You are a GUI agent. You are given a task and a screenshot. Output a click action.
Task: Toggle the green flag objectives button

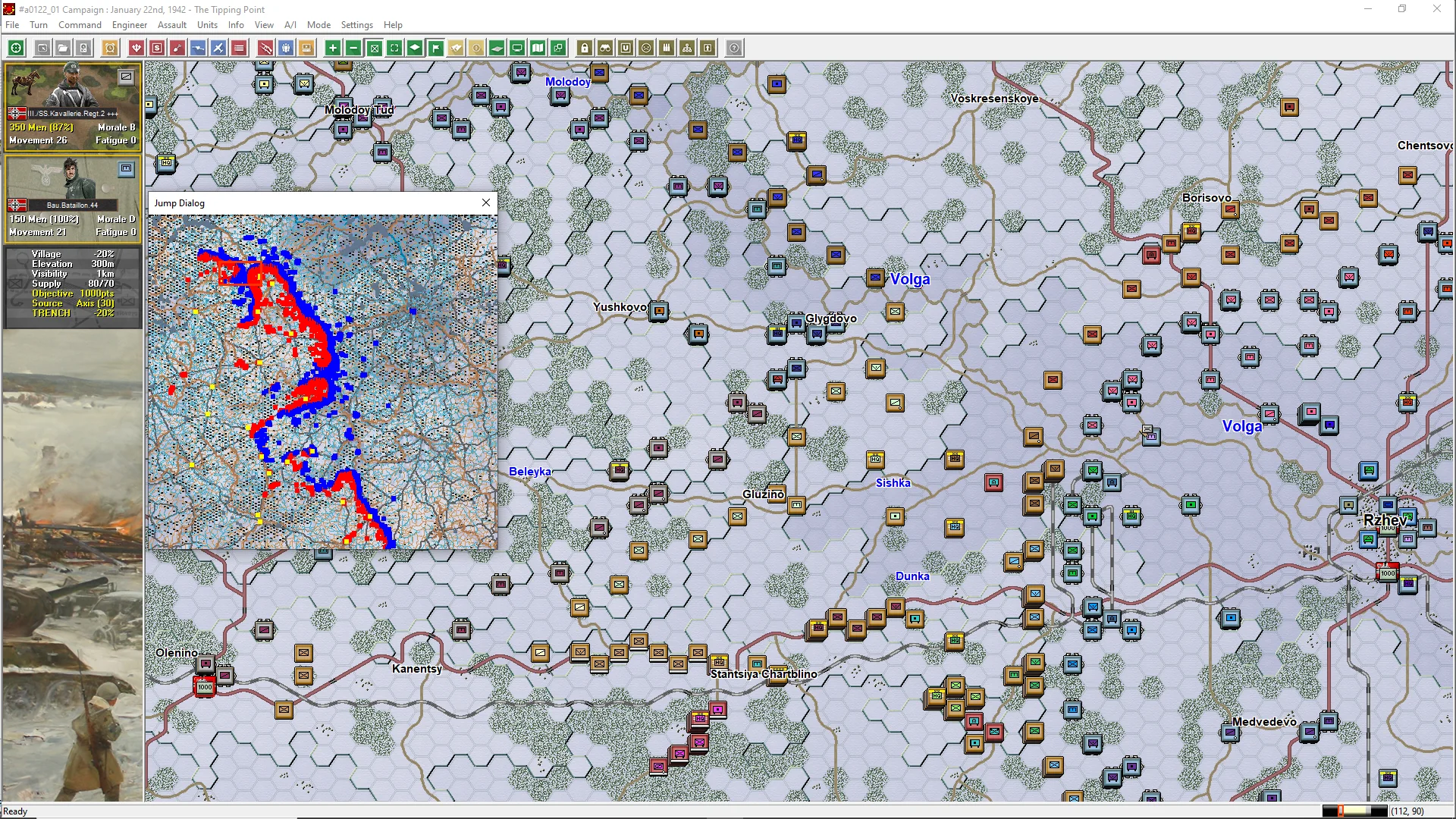tap(436, 48)
